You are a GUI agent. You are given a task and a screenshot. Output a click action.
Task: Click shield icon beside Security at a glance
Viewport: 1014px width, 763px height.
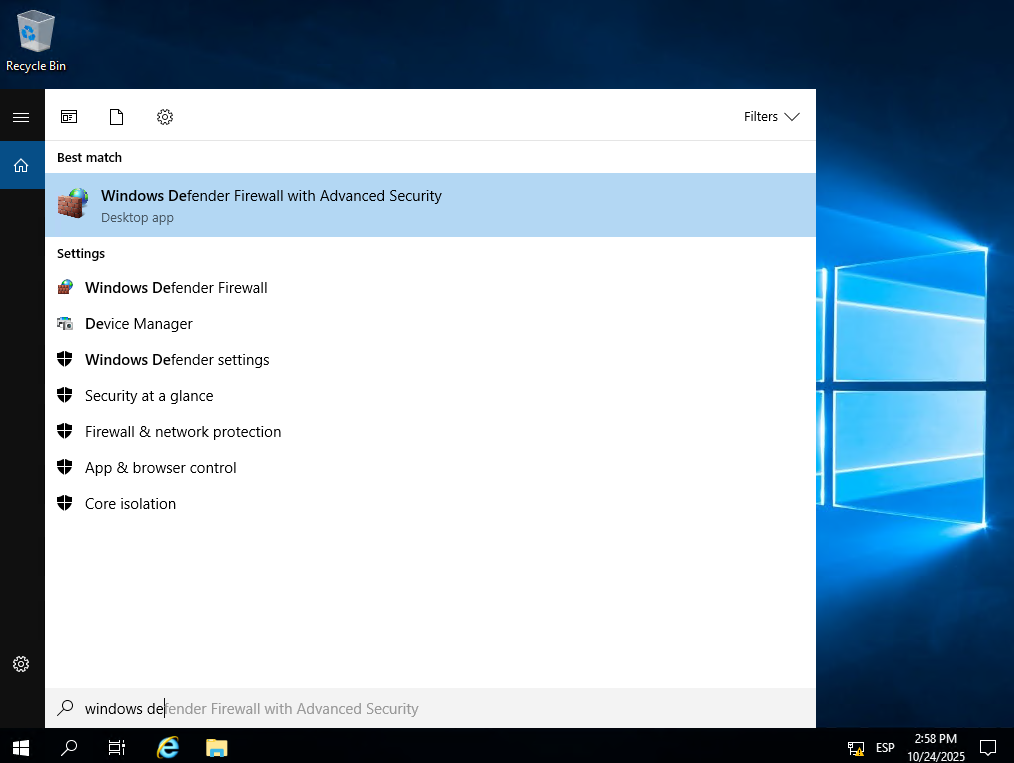pos(65,395)
